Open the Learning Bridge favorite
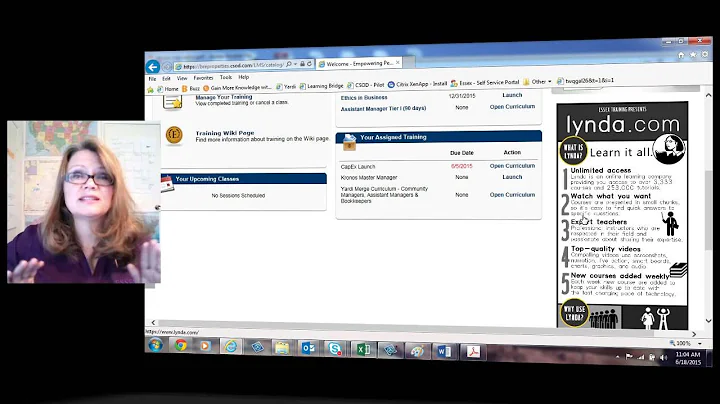 [321, 86]
